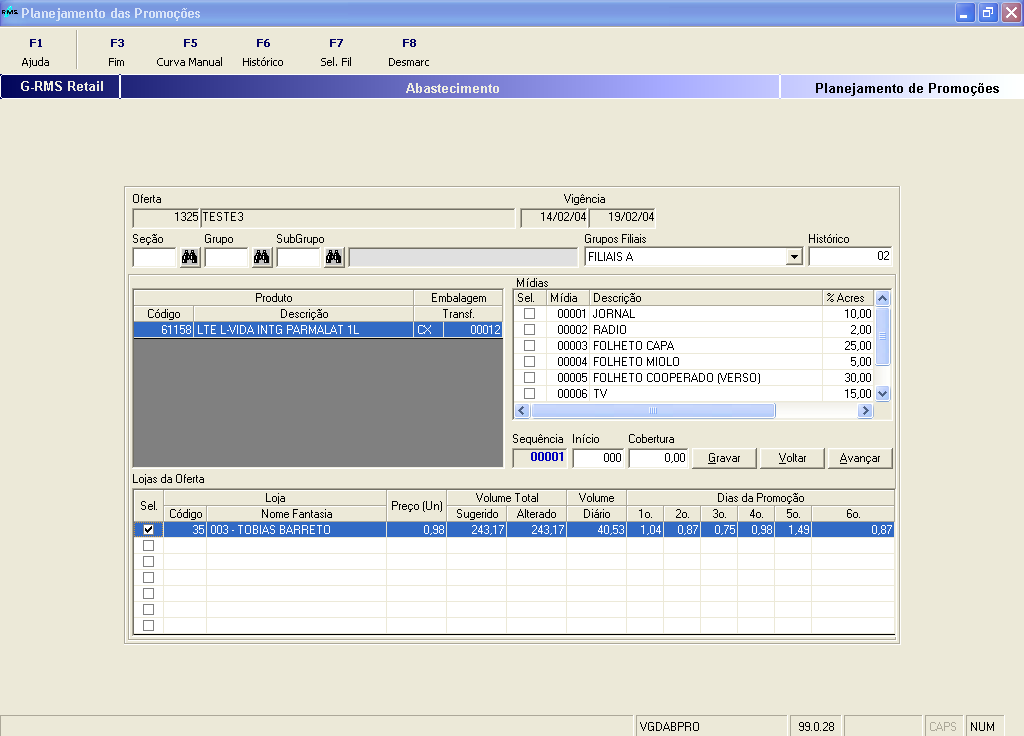Click the Voltar button

coord(792,458)
